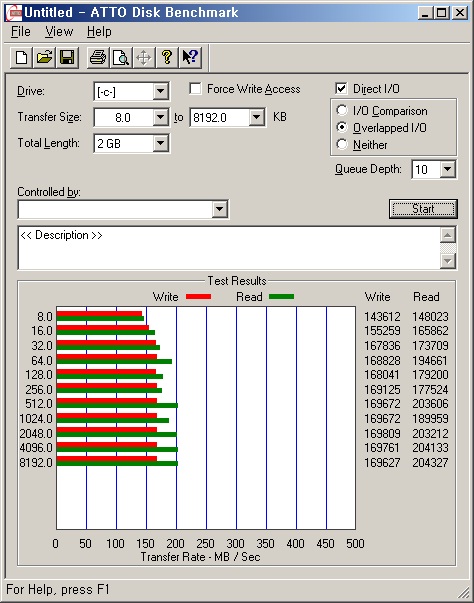Open the File menu
Image resolution: width=474 pixels, height=603 pixels.
click(20, 32)
